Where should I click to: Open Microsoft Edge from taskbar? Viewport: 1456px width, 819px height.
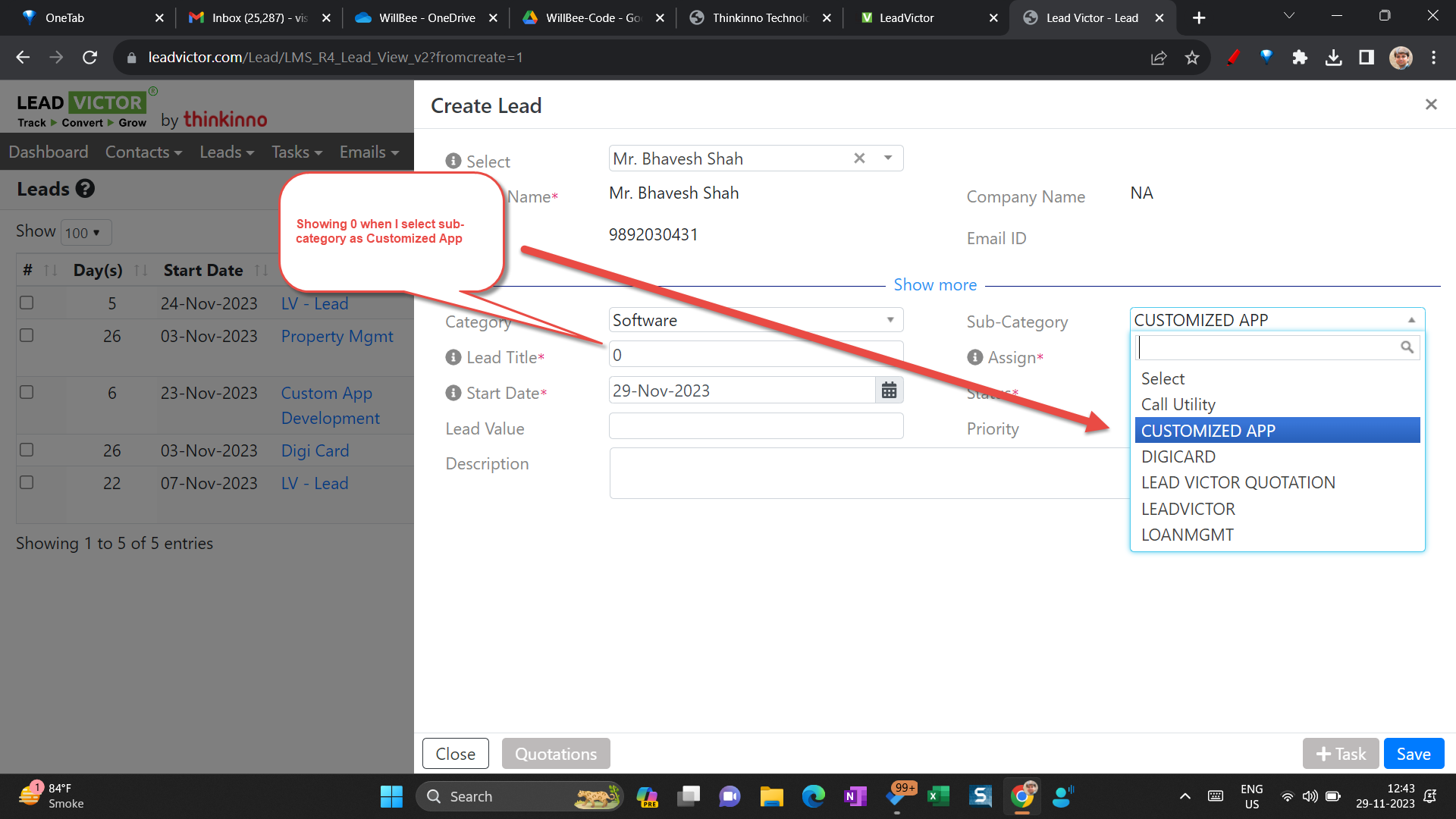point(814,796)
